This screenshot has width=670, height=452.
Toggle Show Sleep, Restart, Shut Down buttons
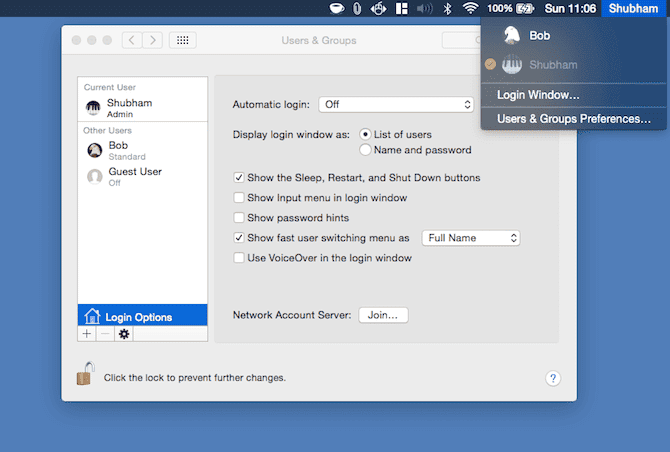[239, 177]
